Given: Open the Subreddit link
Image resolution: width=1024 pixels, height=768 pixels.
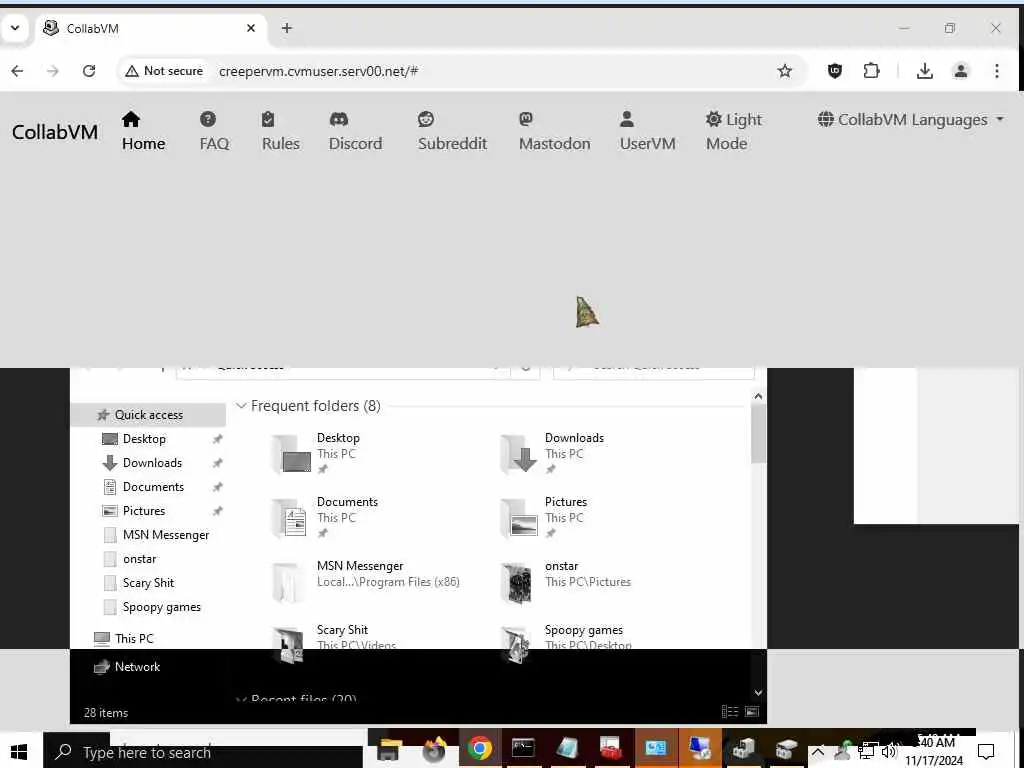Looking at the screenshot, I should [453, 131].
